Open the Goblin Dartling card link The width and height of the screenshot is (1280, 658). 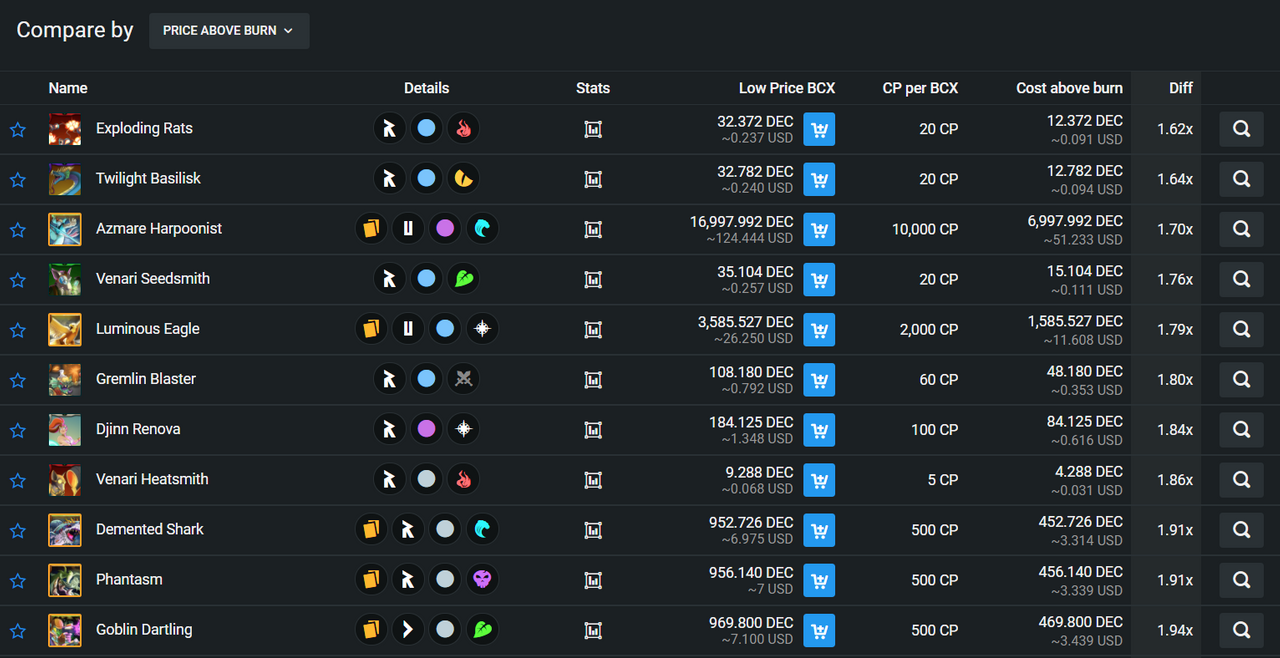[144, 629]
